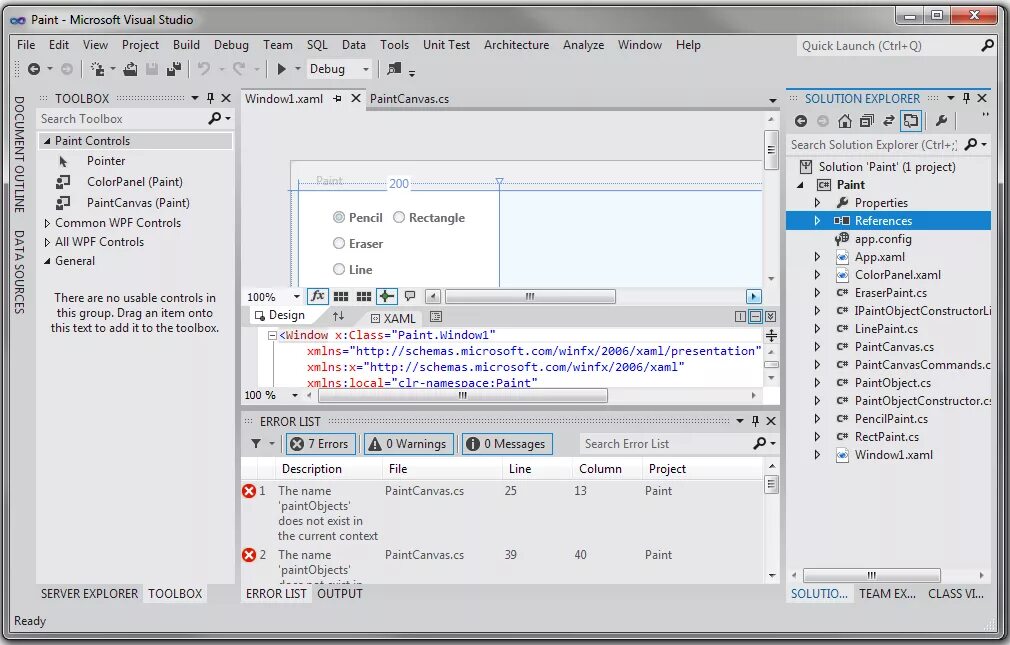Viewport: 1010px width, 645px height.
Task: Open the Debug configuration dropdown
Action: [x=366, y=69]
